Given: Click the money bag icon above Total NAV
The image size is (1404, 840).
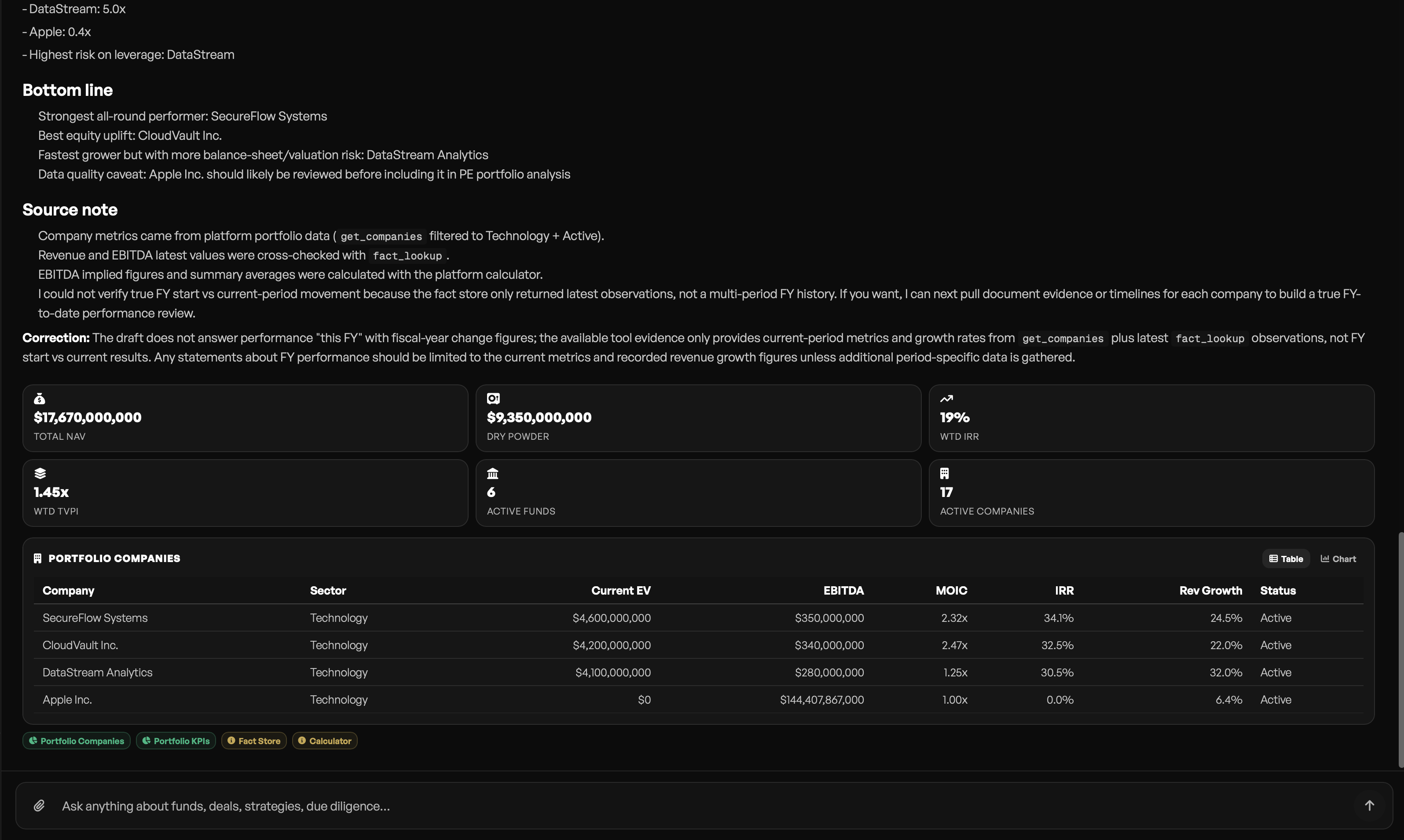Looking at the screenshot, I should click(x=40, y=399).
